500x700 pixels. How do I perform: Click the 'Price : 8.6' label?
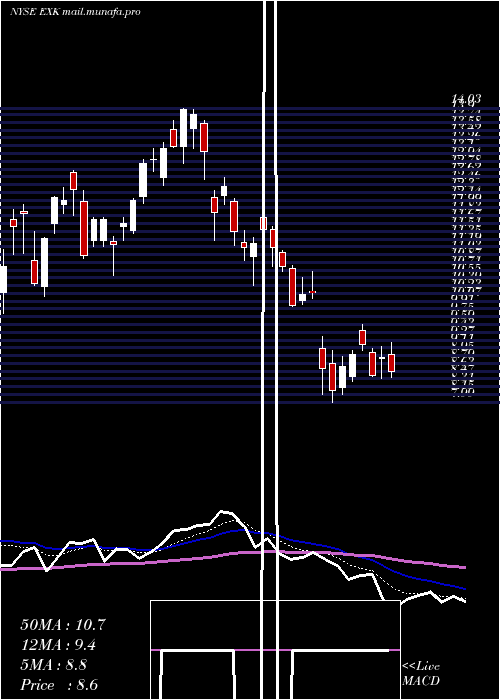(x=59, y=685)
